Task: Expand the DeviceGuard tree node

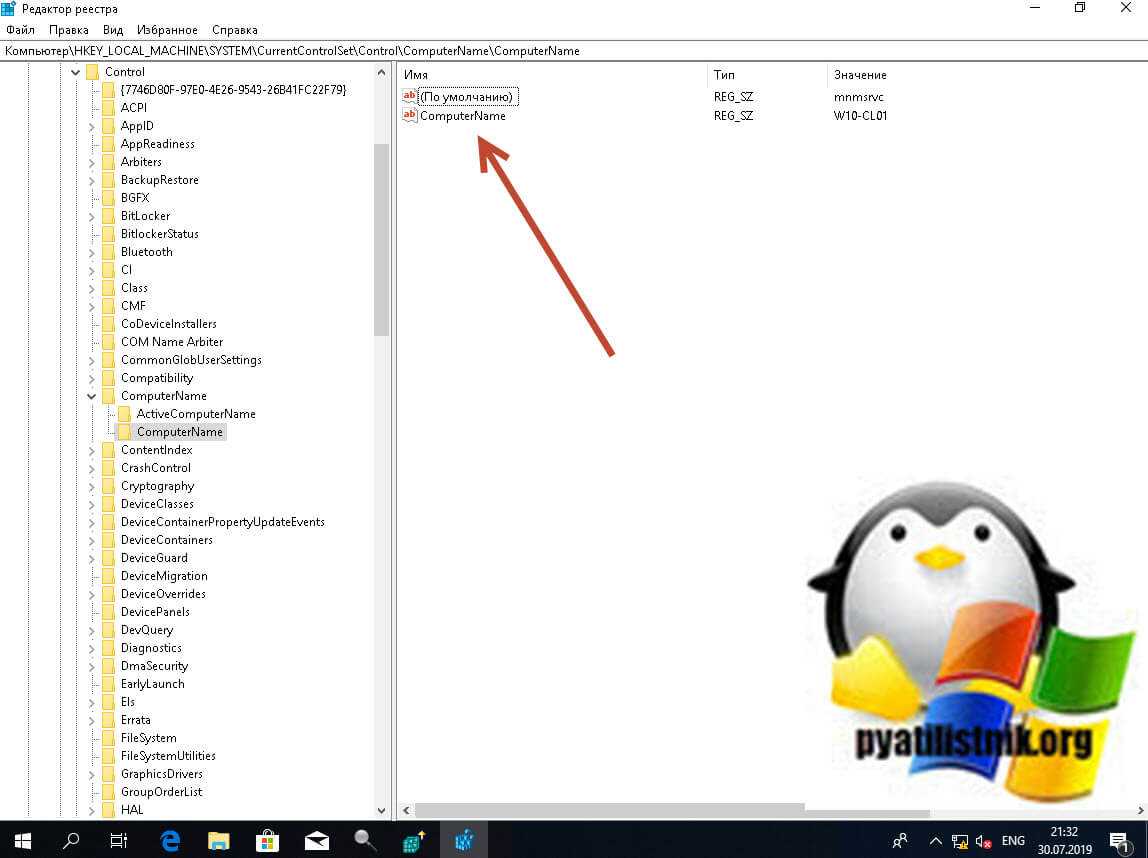Action: 92,558
